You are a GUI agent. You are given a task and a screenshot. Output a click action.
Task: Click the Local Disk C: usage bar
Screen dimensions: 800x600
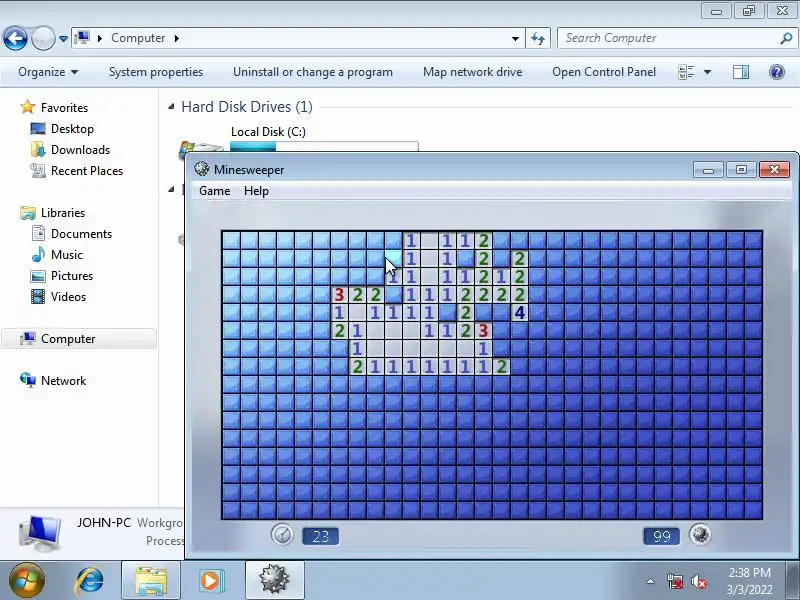coord(324,147)
